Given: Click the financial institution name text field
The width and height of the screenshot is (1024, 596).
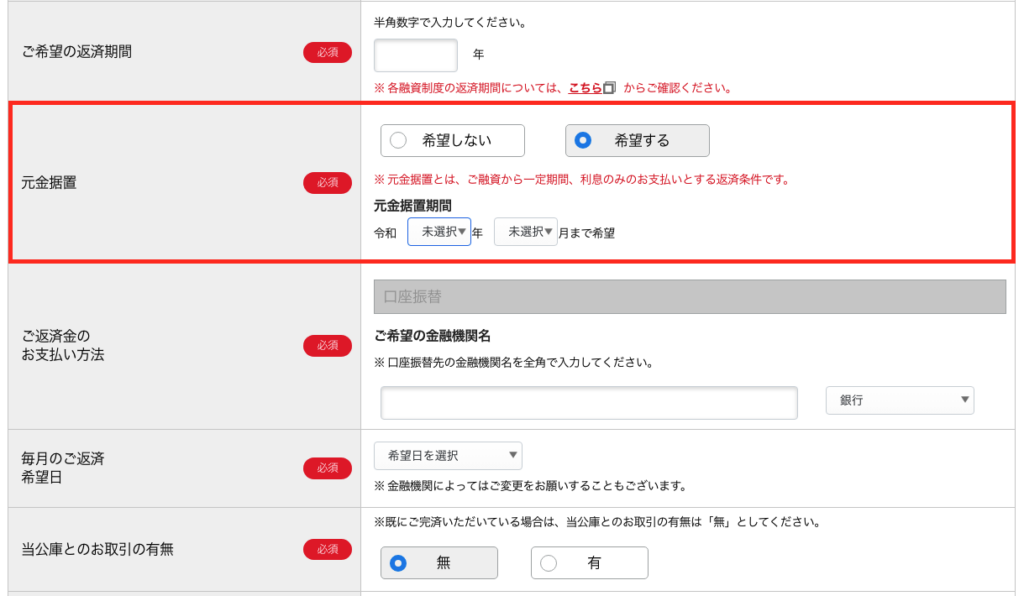Looking at the screenshot, I should [x=589, y=403].
